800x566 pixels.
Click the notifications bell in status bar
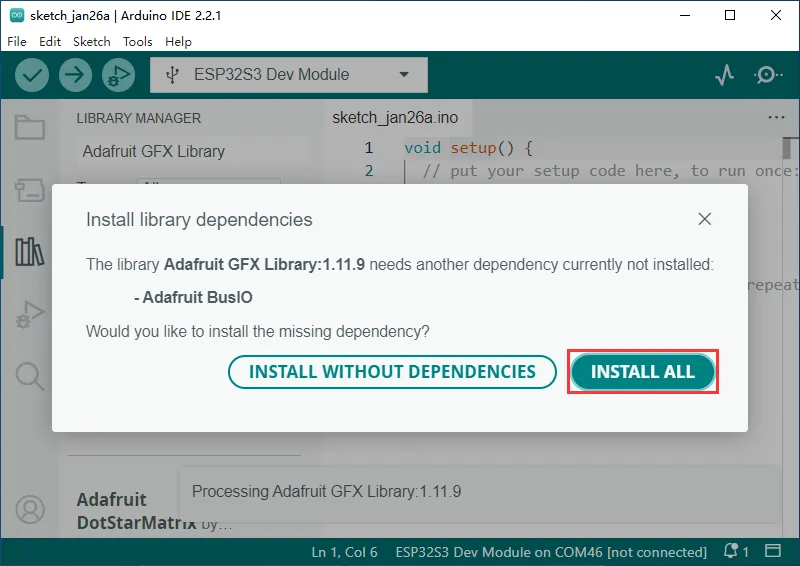coord(733,552)
